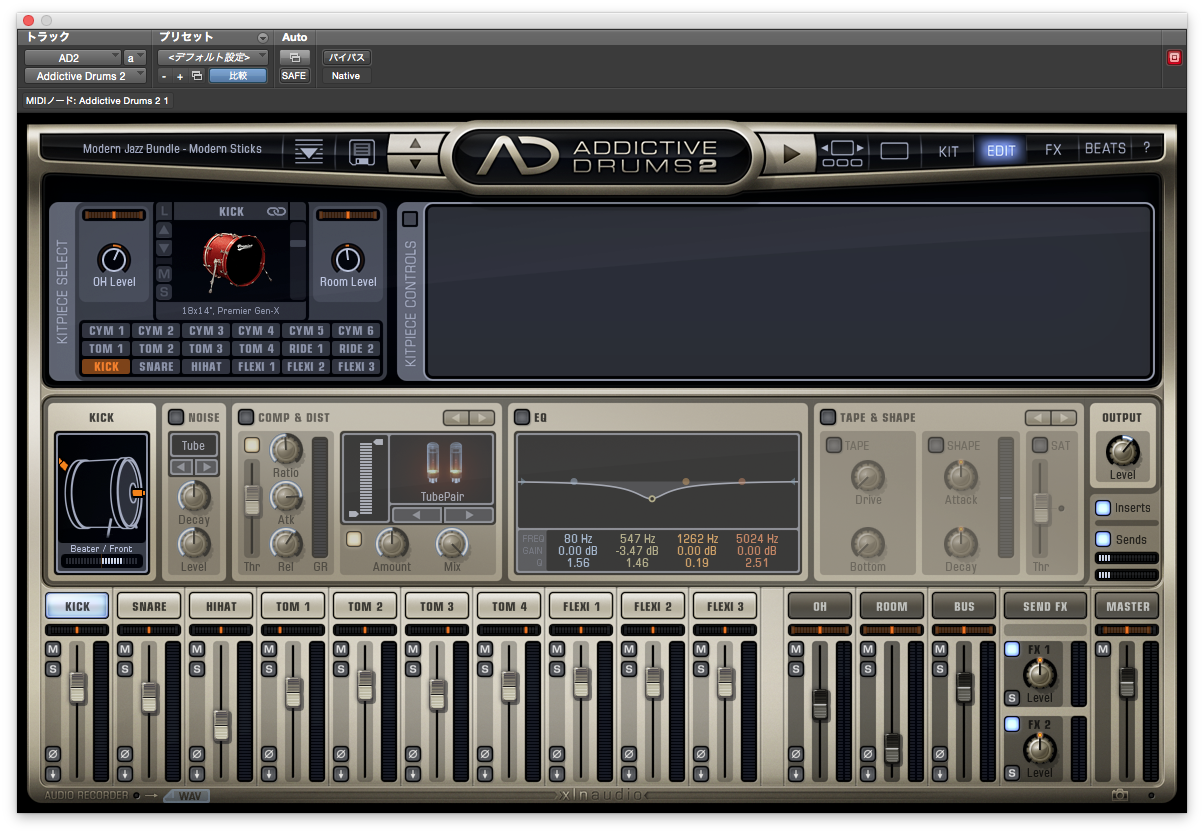The height and width of the screenshot is (834, 1204).
Task: Open the Addictive Drums 2 plugin dropdown
Action: 86,76
